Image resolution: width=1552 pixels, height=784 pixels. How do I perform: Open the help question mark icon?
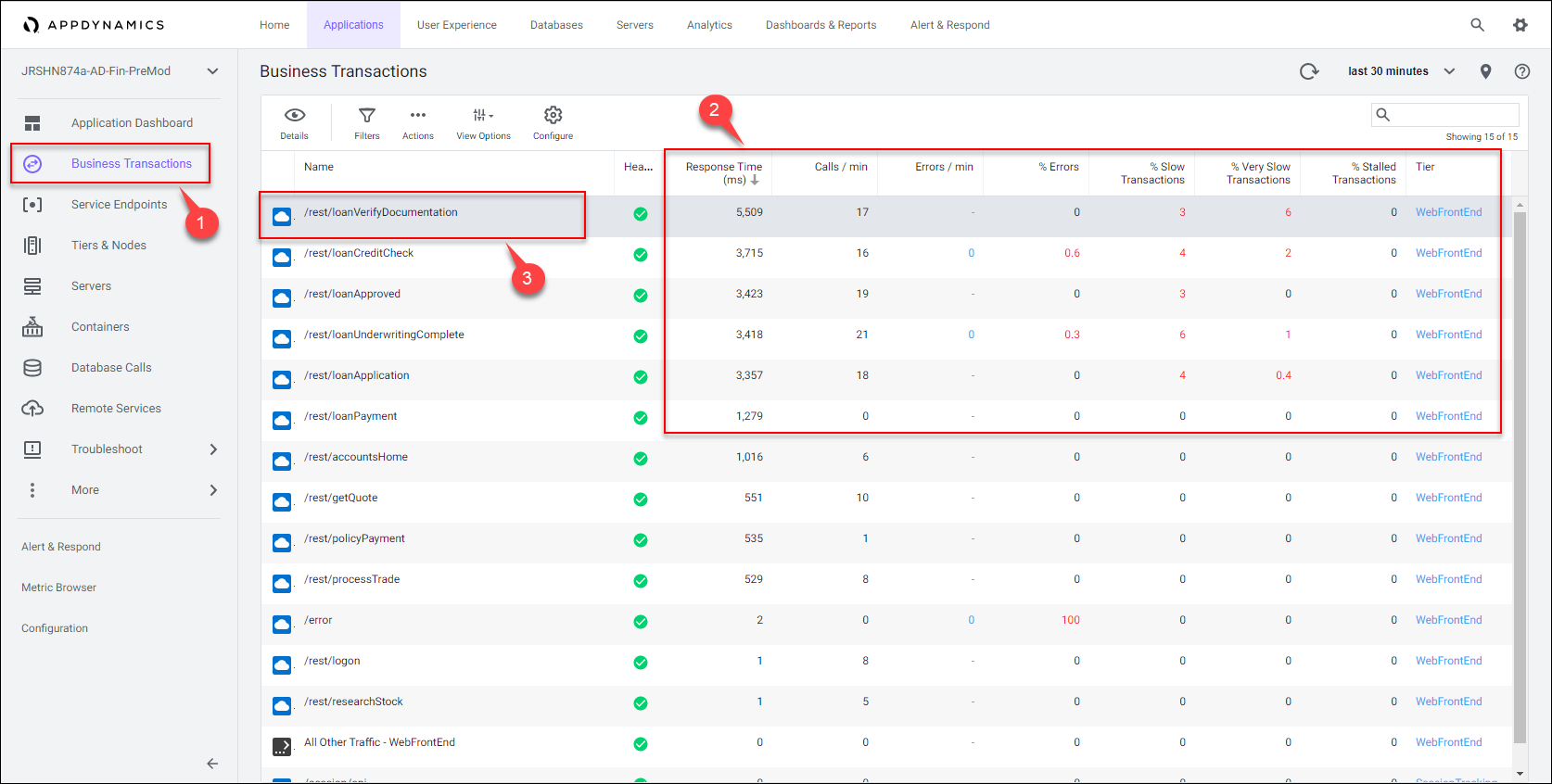point(1521,71)
